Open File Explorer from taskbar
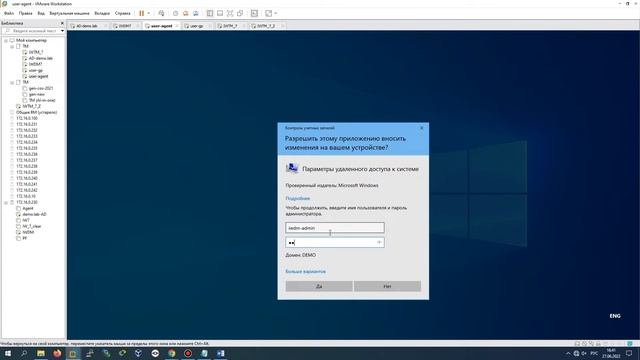The image size is (640, 360). coord(41,353)
